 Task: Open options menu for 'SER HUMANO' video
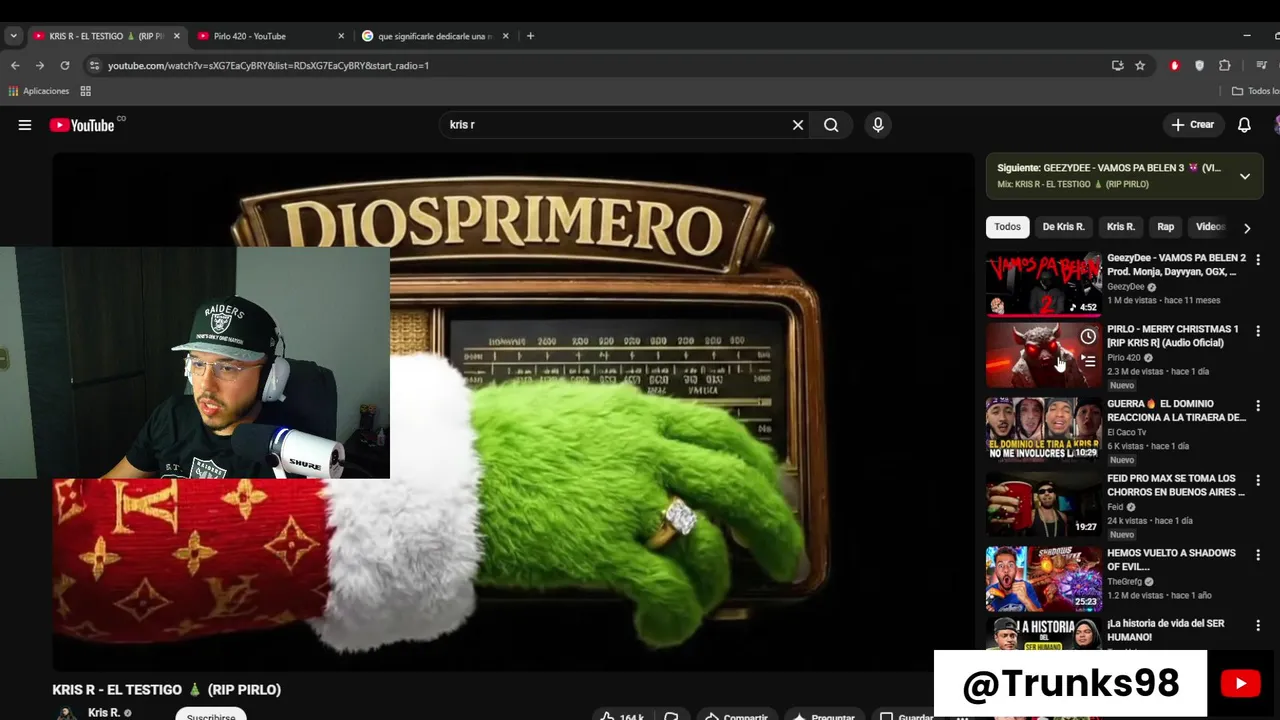1258,625
